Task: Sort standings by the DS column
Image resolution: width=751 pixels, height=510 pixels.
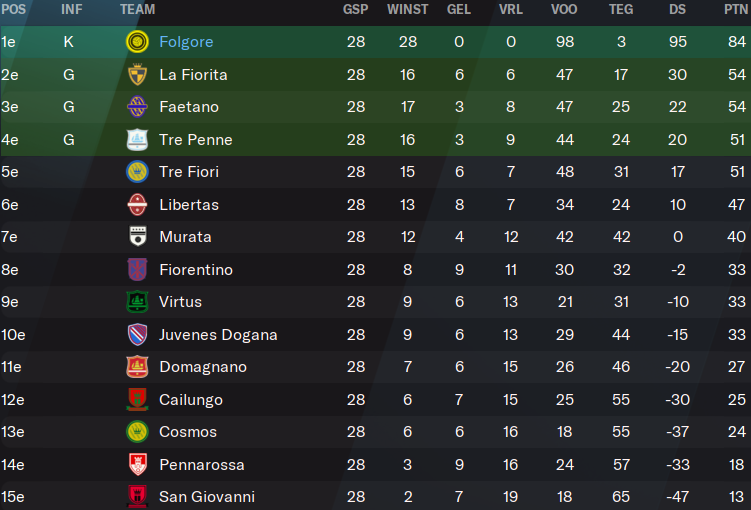Action: pos(677,10)
